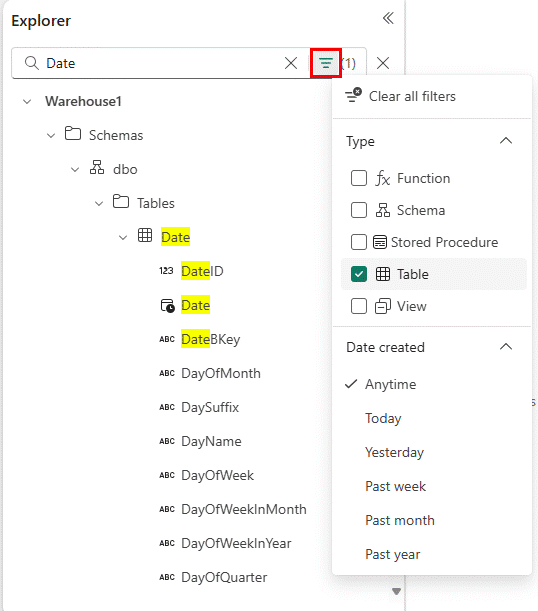Viewport: 538px width, 611px height.
Task: Click the scroll down arrow in Explorer
Action: click(x=396, y=592)
